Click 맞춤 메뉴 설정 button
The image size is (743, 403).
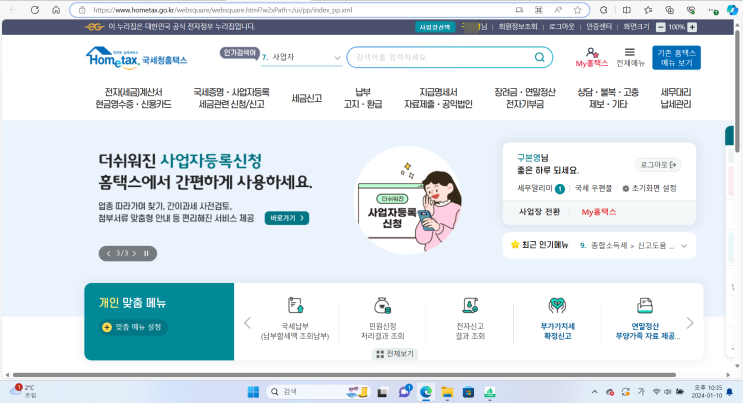tap(134, 327)
